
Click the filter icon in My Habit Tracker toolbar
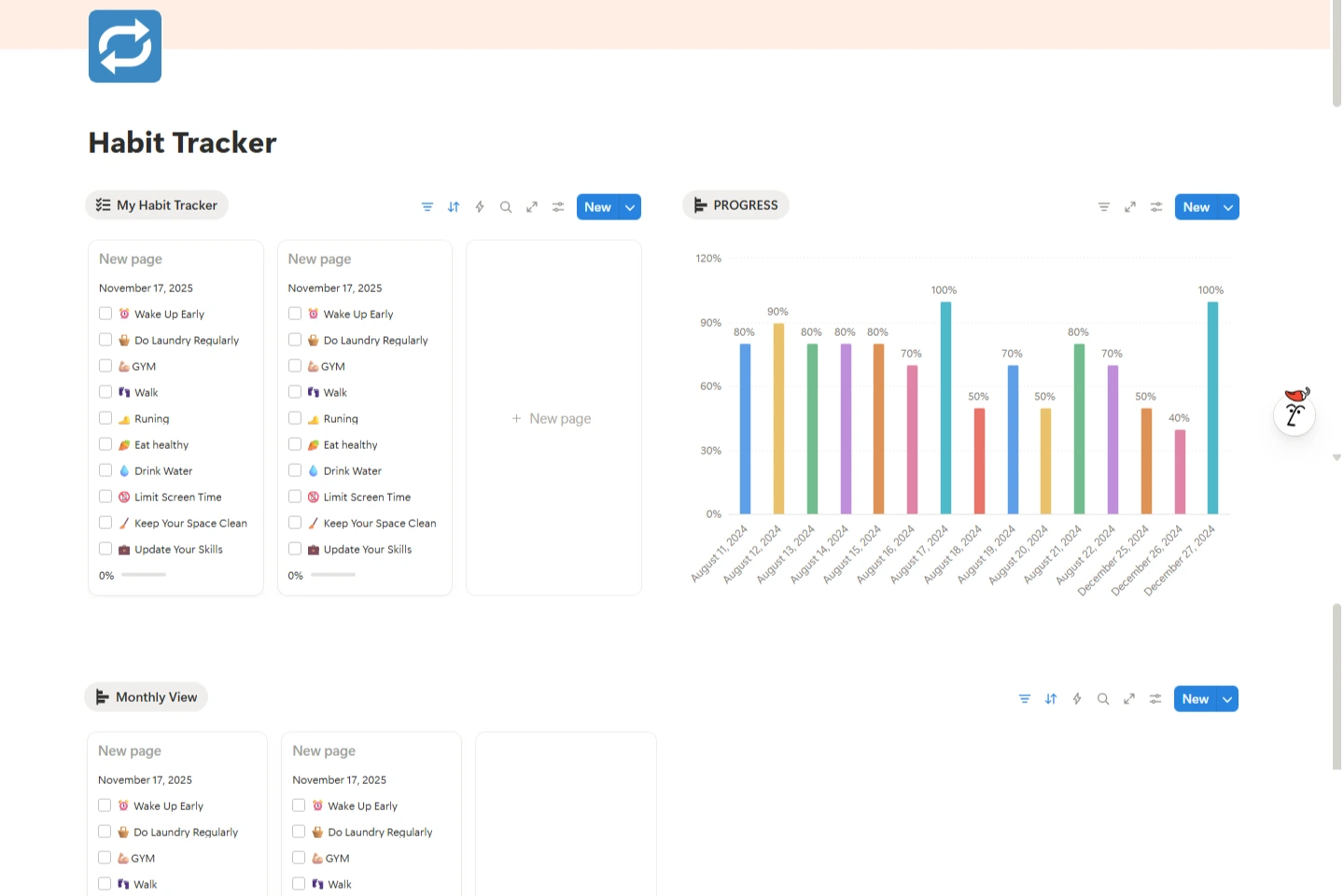pos(427,207)
